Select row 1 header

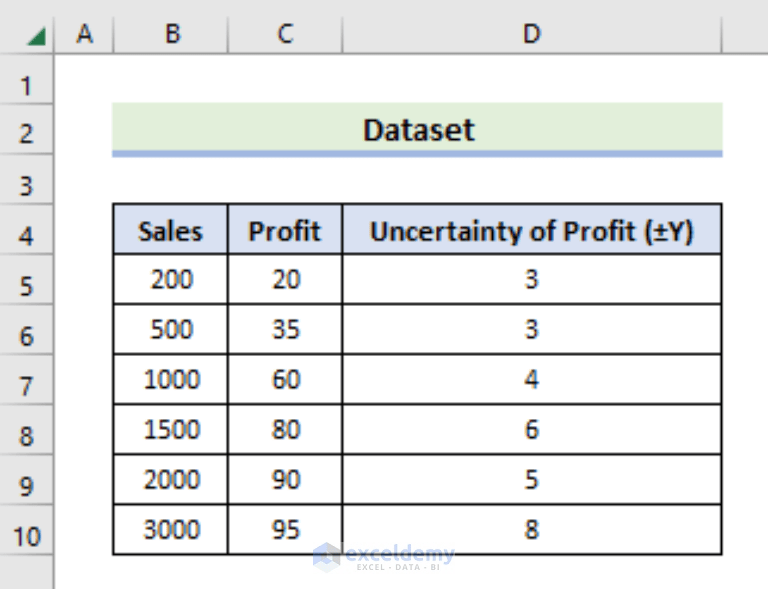[x=27, y=85]
